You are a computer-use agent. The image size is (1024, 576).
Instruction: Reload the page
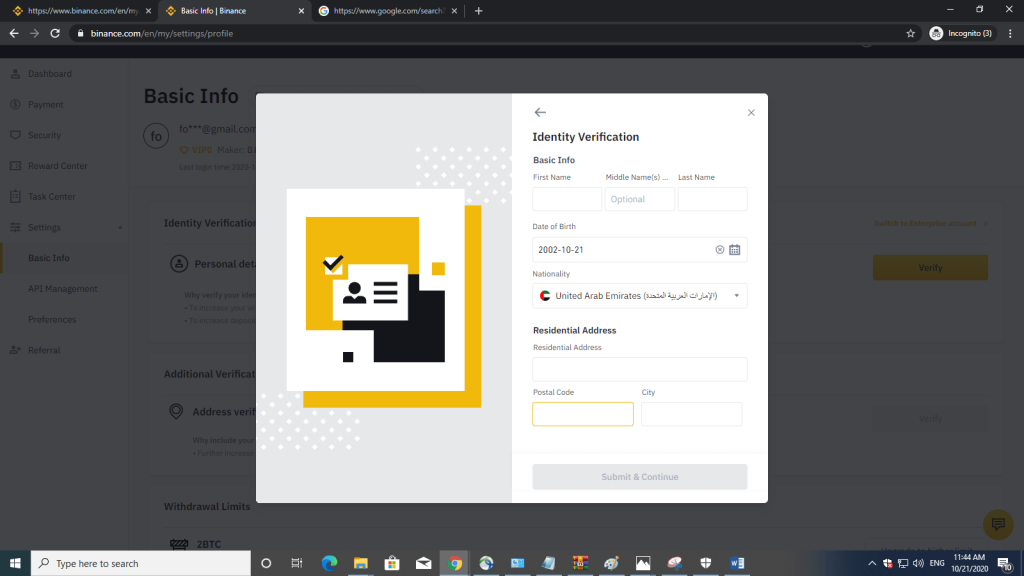coord(55,33)
